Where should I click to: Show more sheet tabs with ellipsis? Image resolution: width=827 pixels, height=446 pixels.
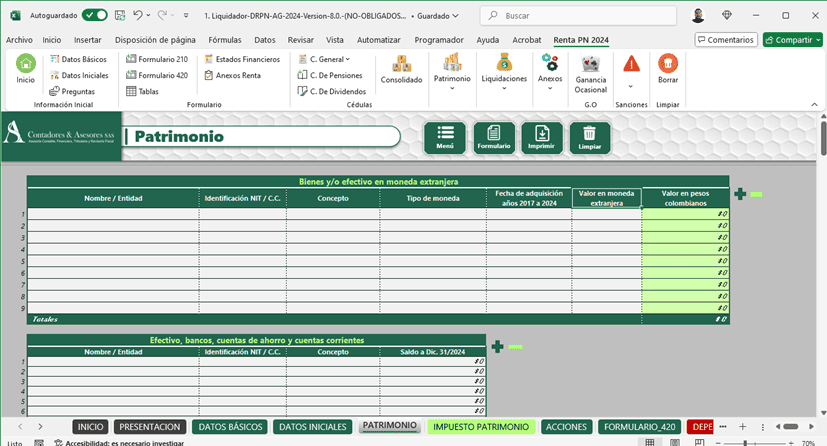coord(723,426)
